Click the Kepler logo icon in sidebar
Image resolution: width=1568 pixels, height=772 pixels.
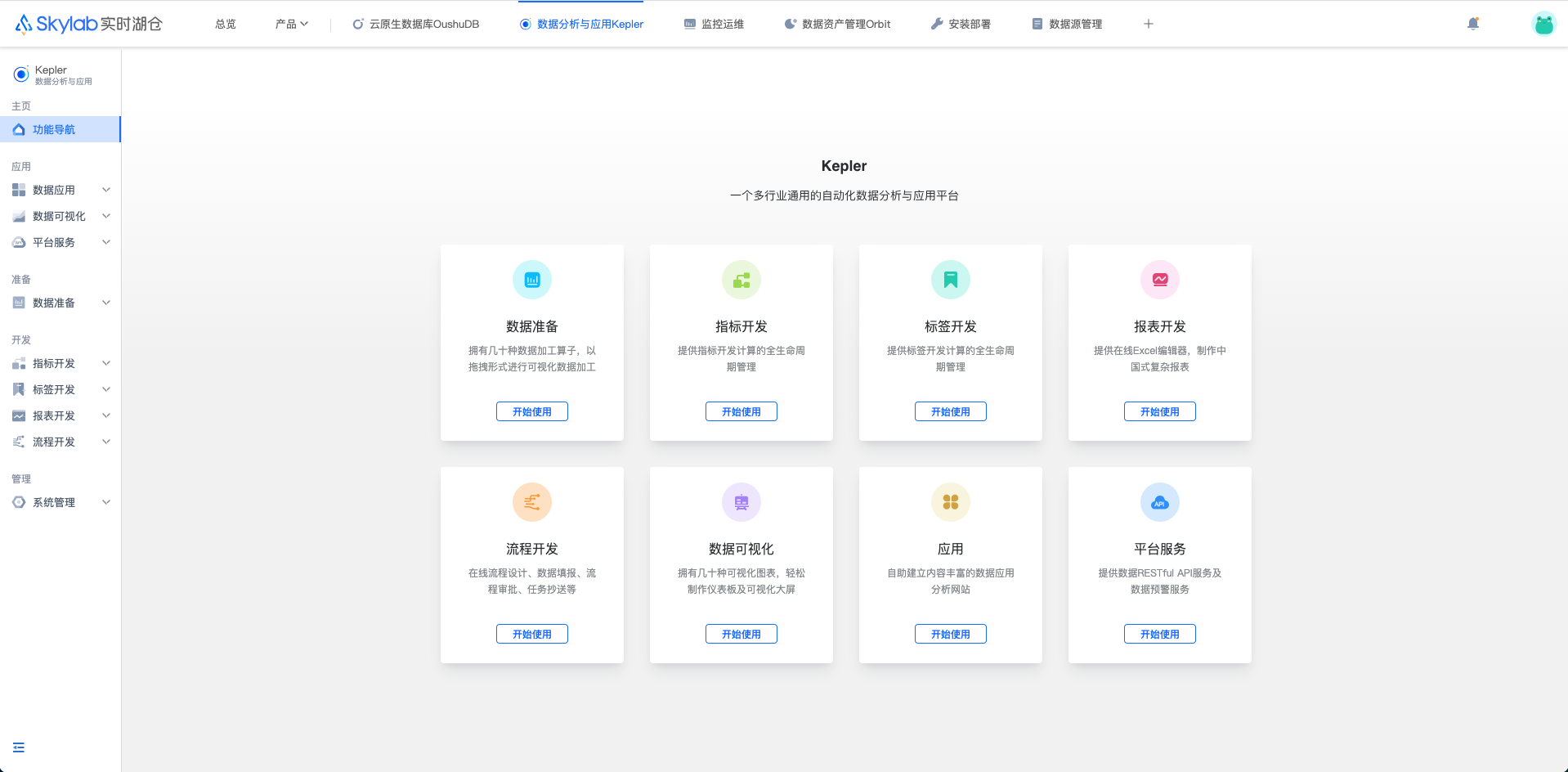21,74
